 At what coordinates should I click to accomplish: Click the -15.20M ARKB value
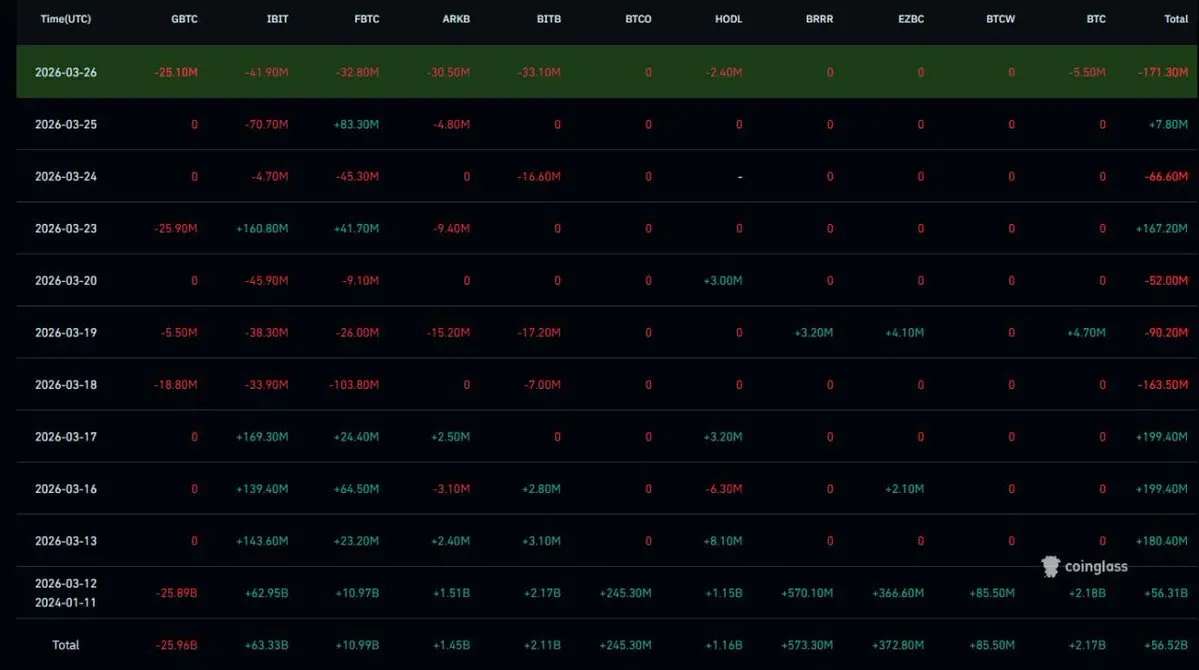(449, 333)
